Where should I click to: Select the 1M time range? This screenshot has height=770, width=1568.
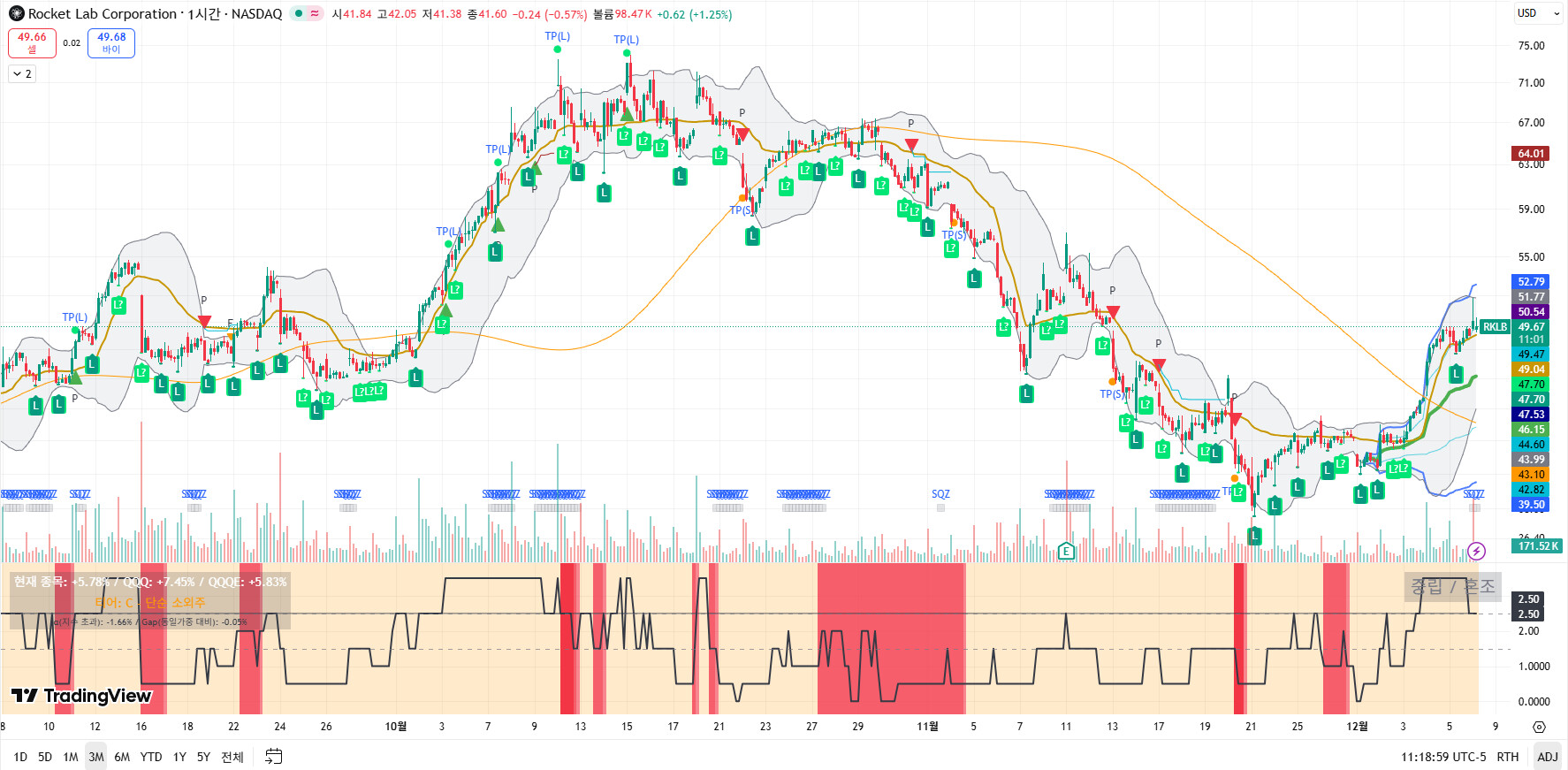71,757
